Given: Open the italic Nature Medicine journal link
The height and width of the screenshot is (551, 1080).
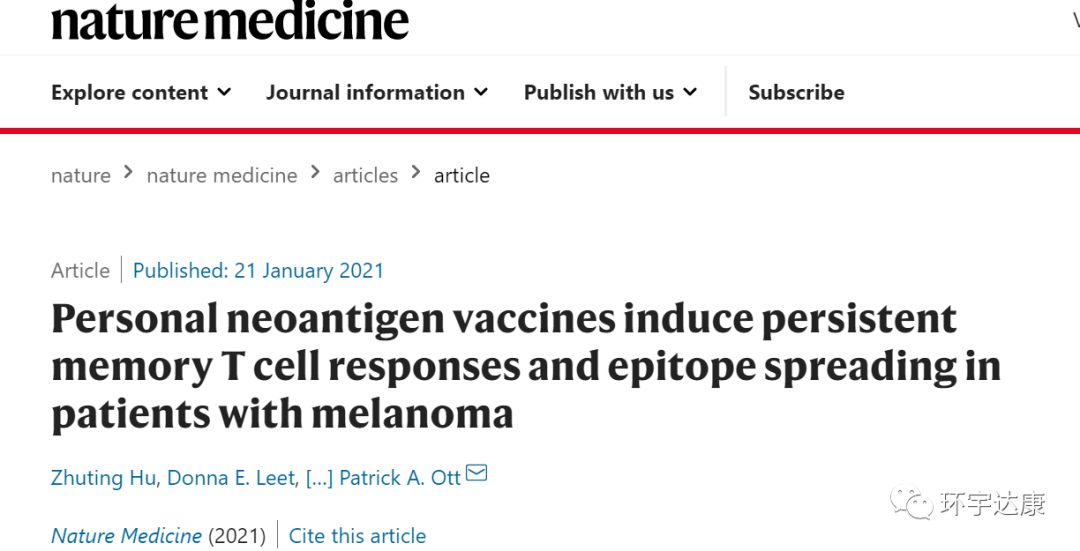Looking at the screenshot, I should coord(126,536).
